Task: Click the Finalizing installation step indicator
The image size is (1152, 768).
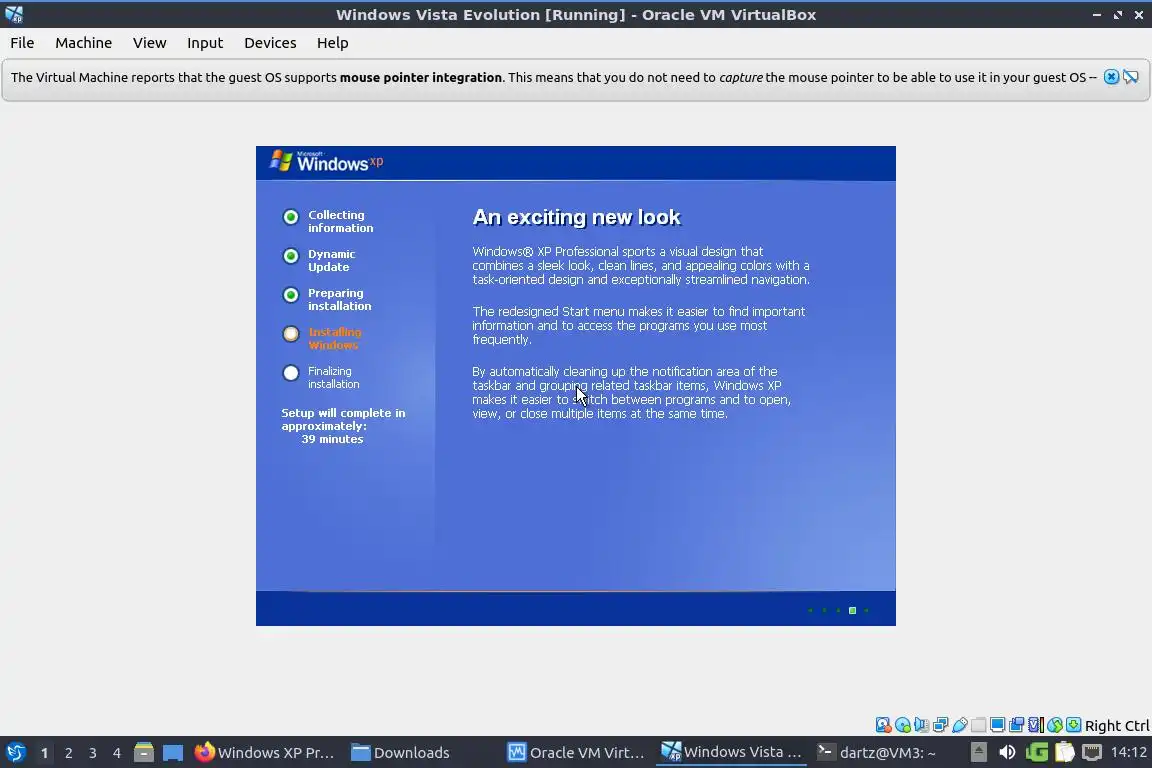Action: (x=291, y=373)
